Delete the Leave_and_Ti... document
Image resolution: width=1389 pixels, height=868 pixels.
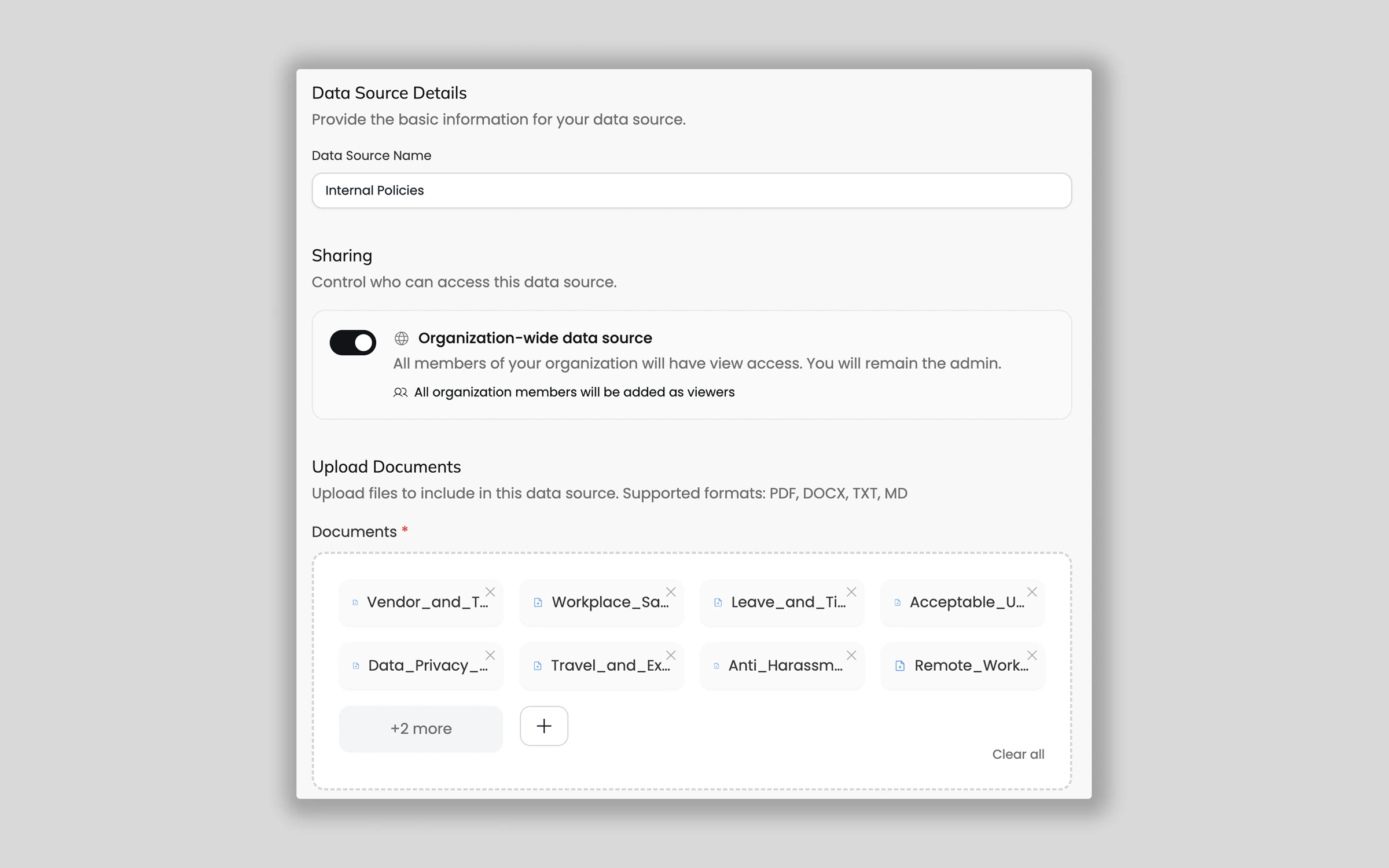pos(851,592)
